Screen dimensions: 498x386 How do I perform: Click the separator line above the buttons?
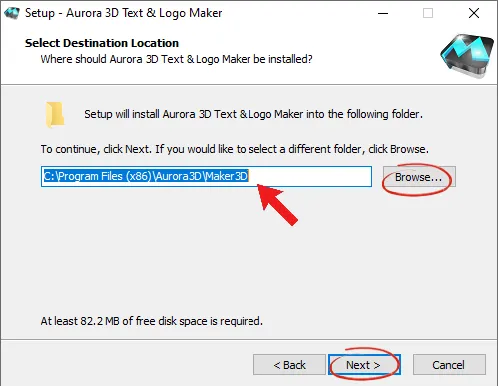pos(249,340)
